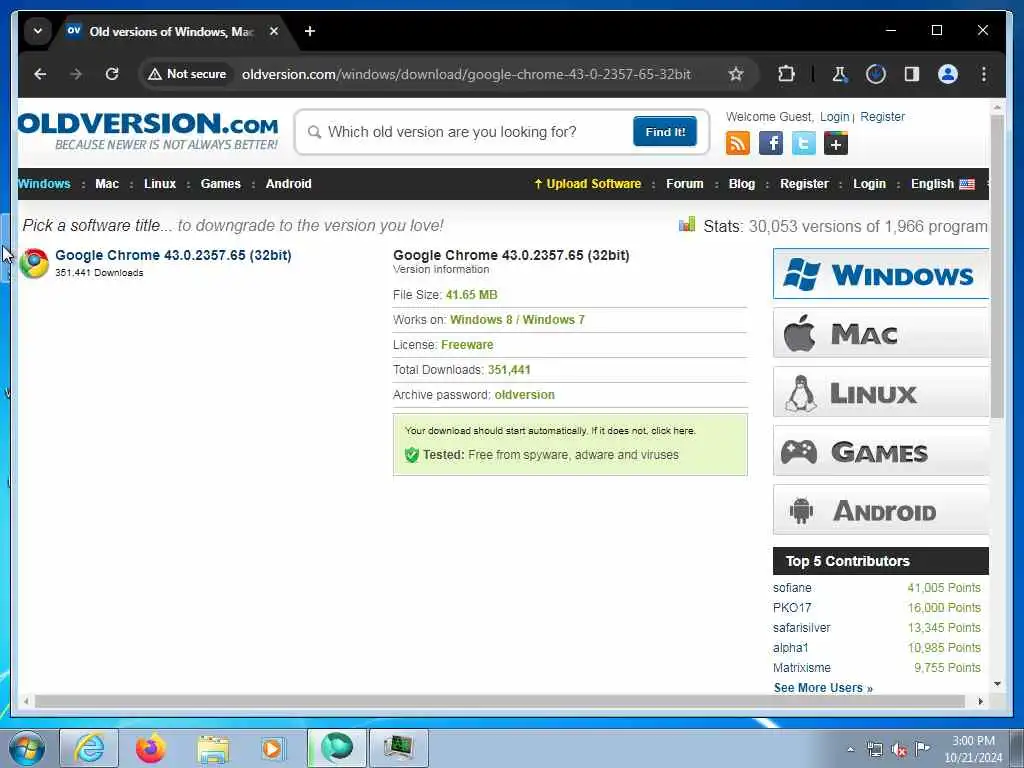Screen dimensions: 1024x768
Task: Click the Login link beside Welcome Guest
Action: pyautogui.click(x=835, y=117)
